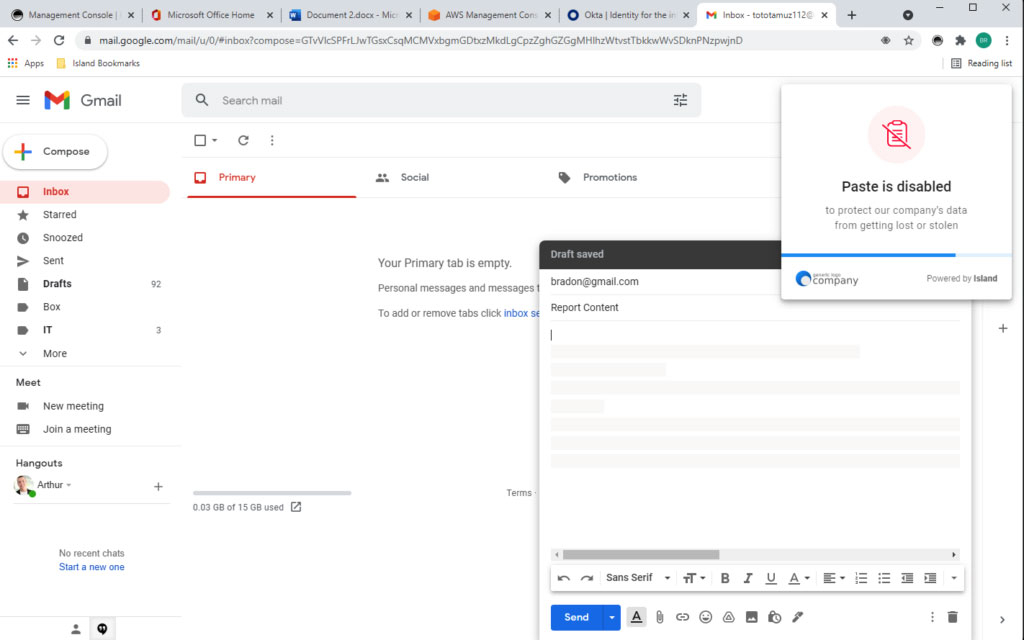
Task: Toggle bold formatting in compose toolbar
Action: [725, 578]
